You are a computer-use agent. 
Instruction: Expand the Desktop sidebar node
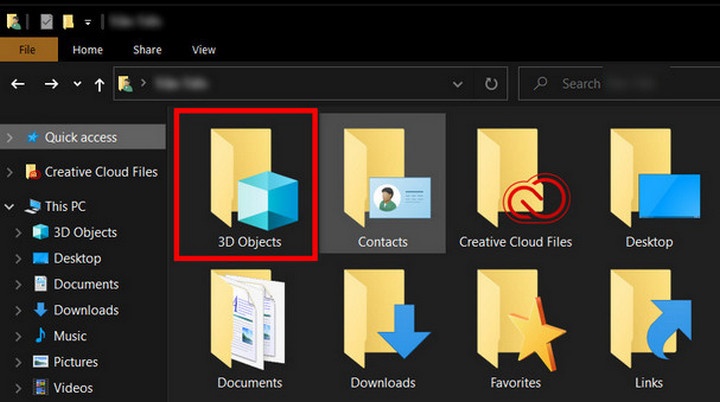[18, 259]
